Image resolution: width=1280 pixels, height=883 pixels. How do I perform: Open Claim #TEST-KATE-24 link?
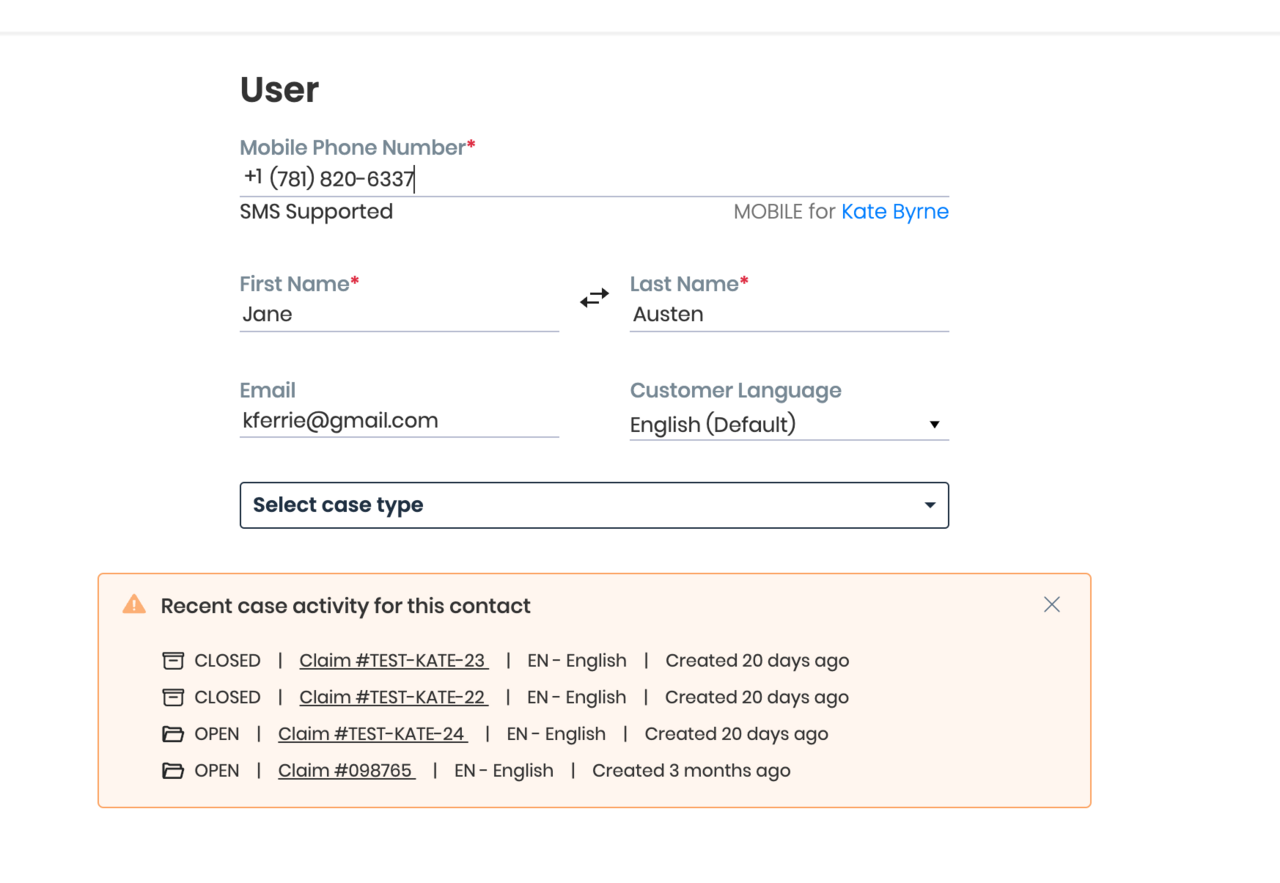pos(372,735)
